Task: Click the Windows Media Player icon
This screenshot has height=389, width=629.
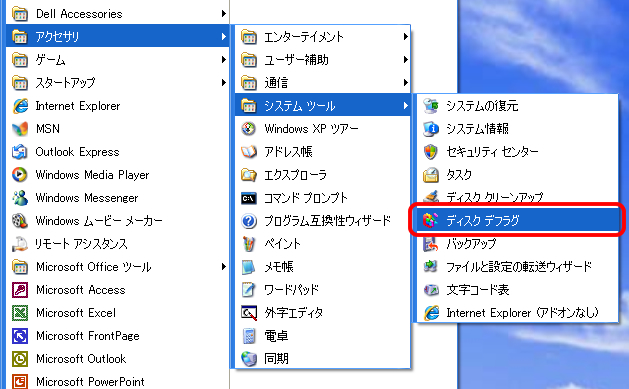Action: (x=20, y=175)
